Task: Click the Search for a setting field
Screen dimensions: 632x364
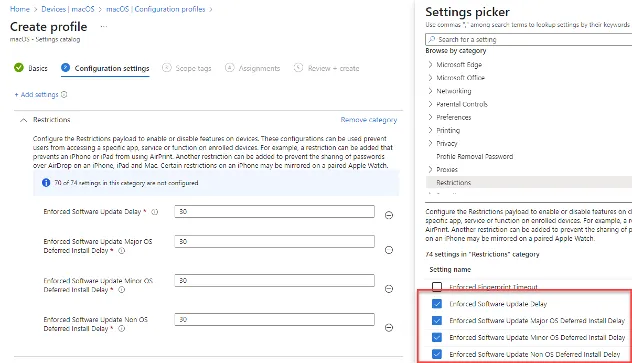Action: click(528, 40)
